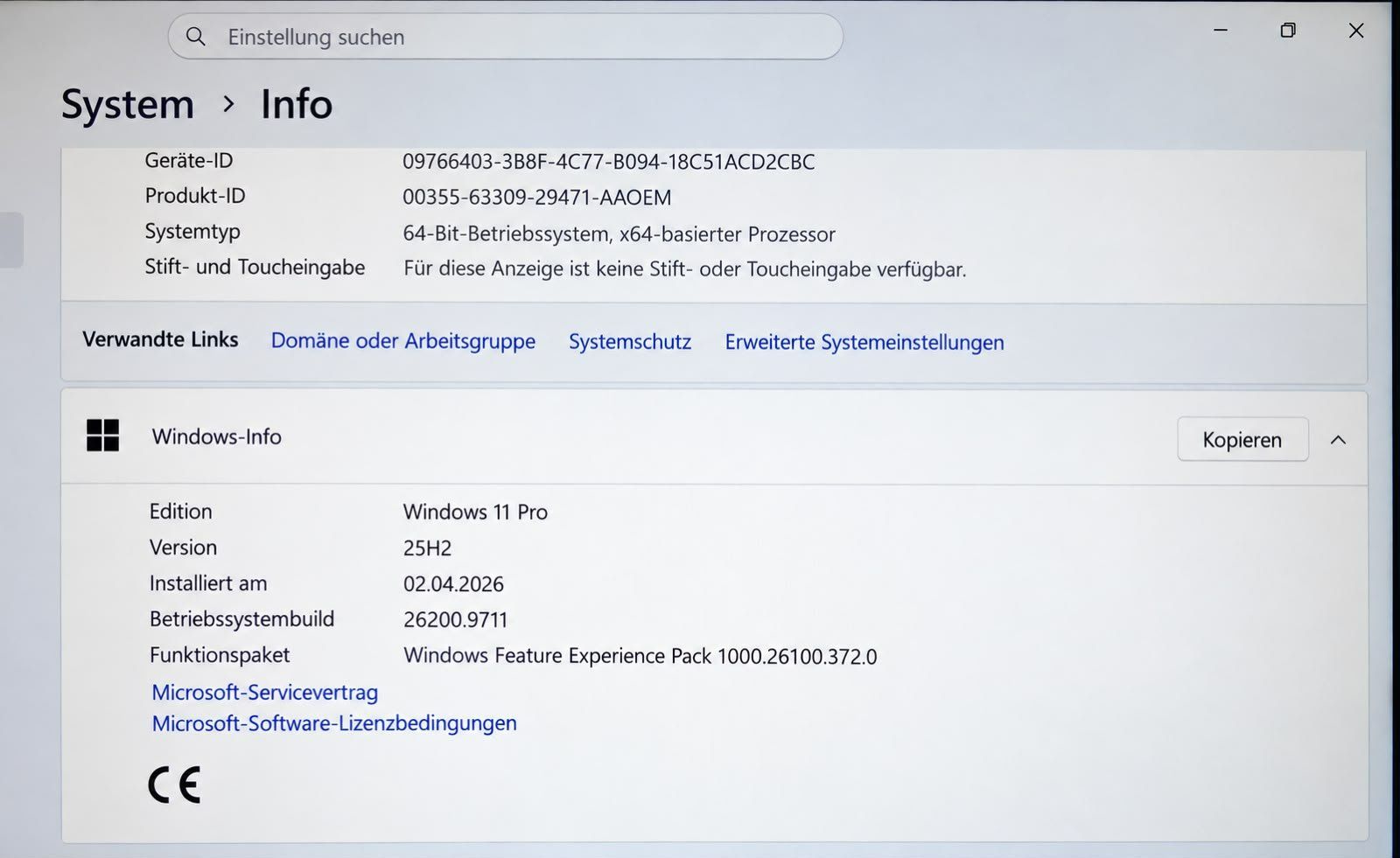The height and width of the screenshot is (858, 1400).
Task: Click the Geräte-ID label
Action: (189, 161)
